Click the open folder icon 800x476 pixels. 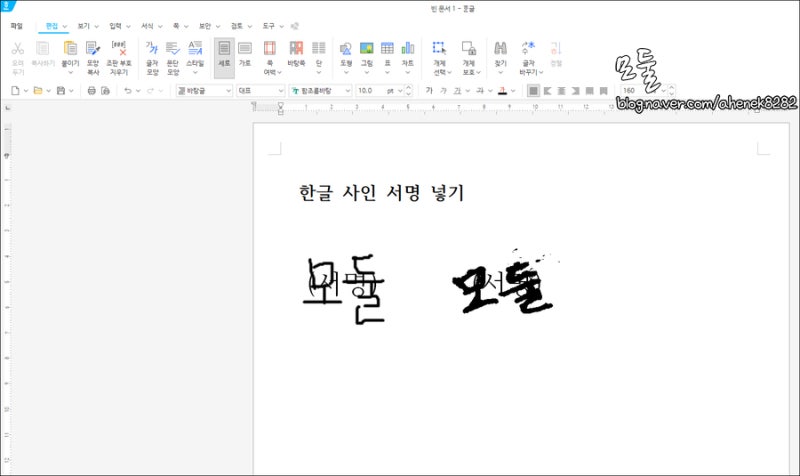click(x=38, y=91)
